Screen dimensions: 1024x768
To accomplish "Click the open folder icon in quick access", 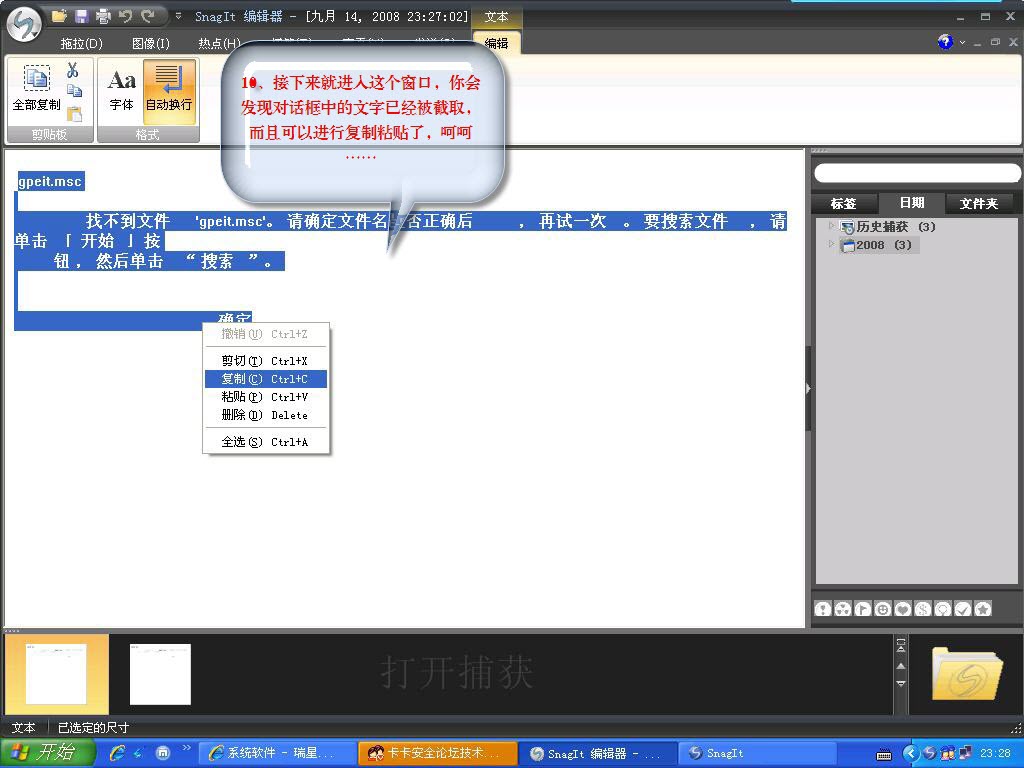I will pos(59,16).
